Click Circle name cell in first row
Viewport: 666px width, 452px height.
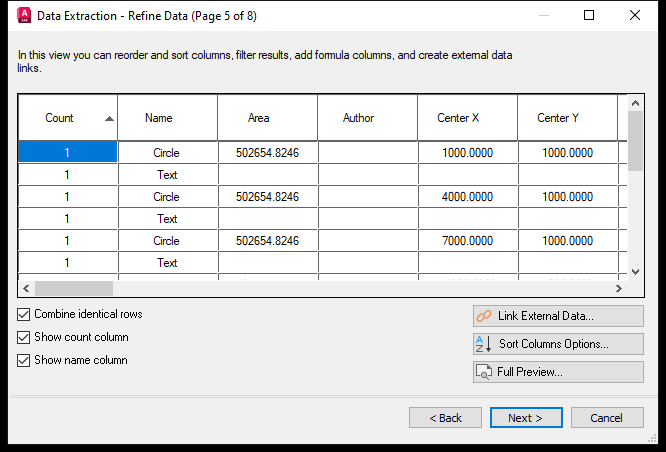click(167, 153)
